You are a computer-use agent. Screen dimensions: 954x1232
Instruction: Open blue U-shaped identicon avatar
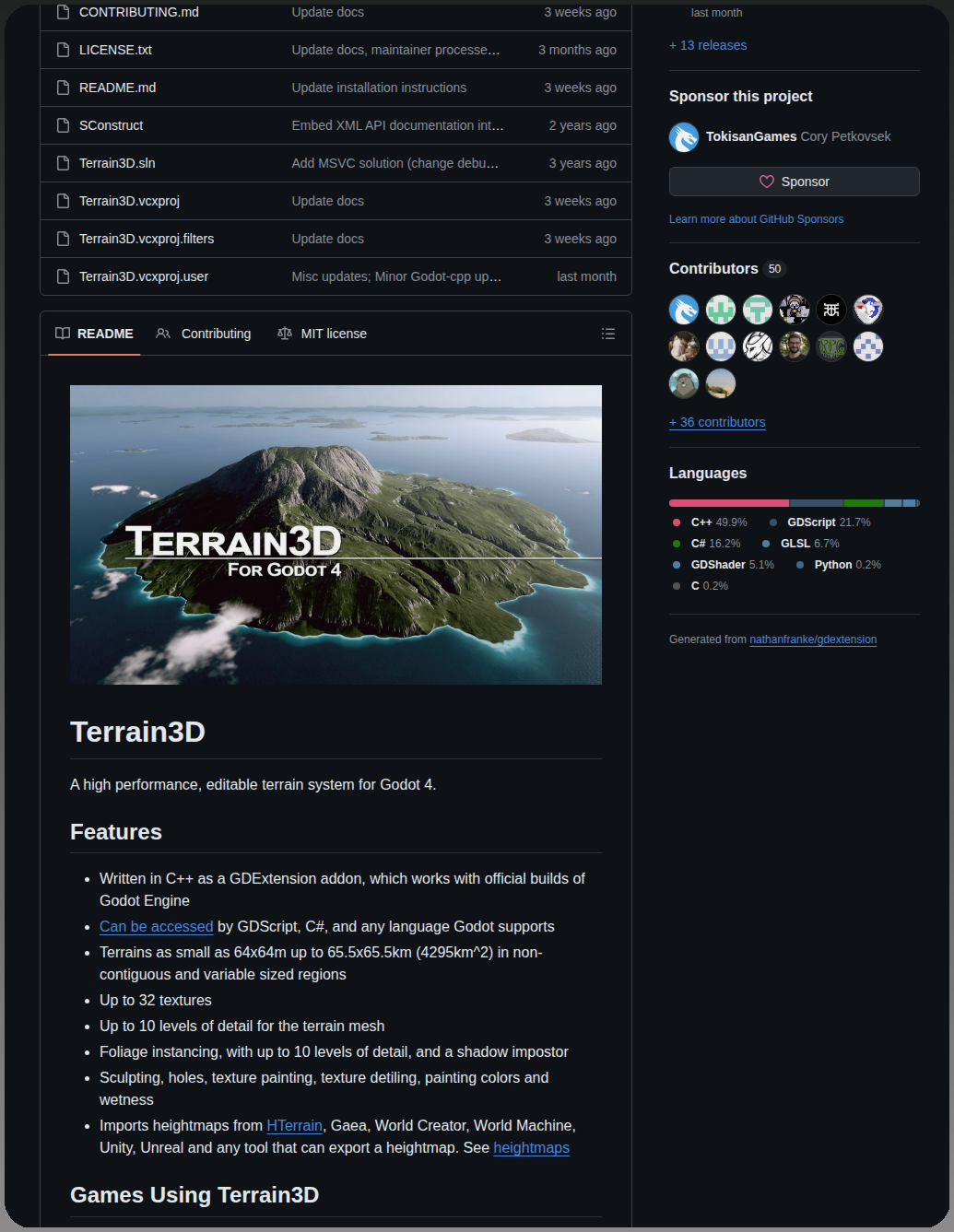(721, 346)
